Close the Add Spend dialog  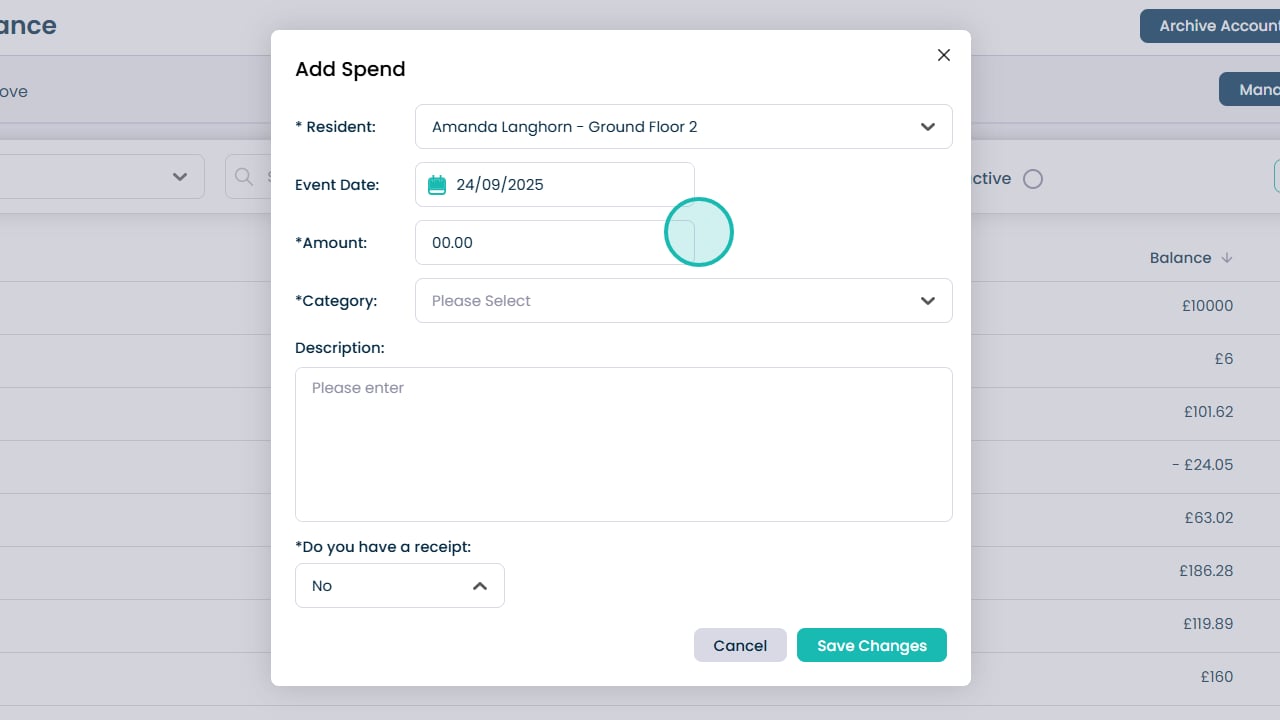click(x=943, y=56)
